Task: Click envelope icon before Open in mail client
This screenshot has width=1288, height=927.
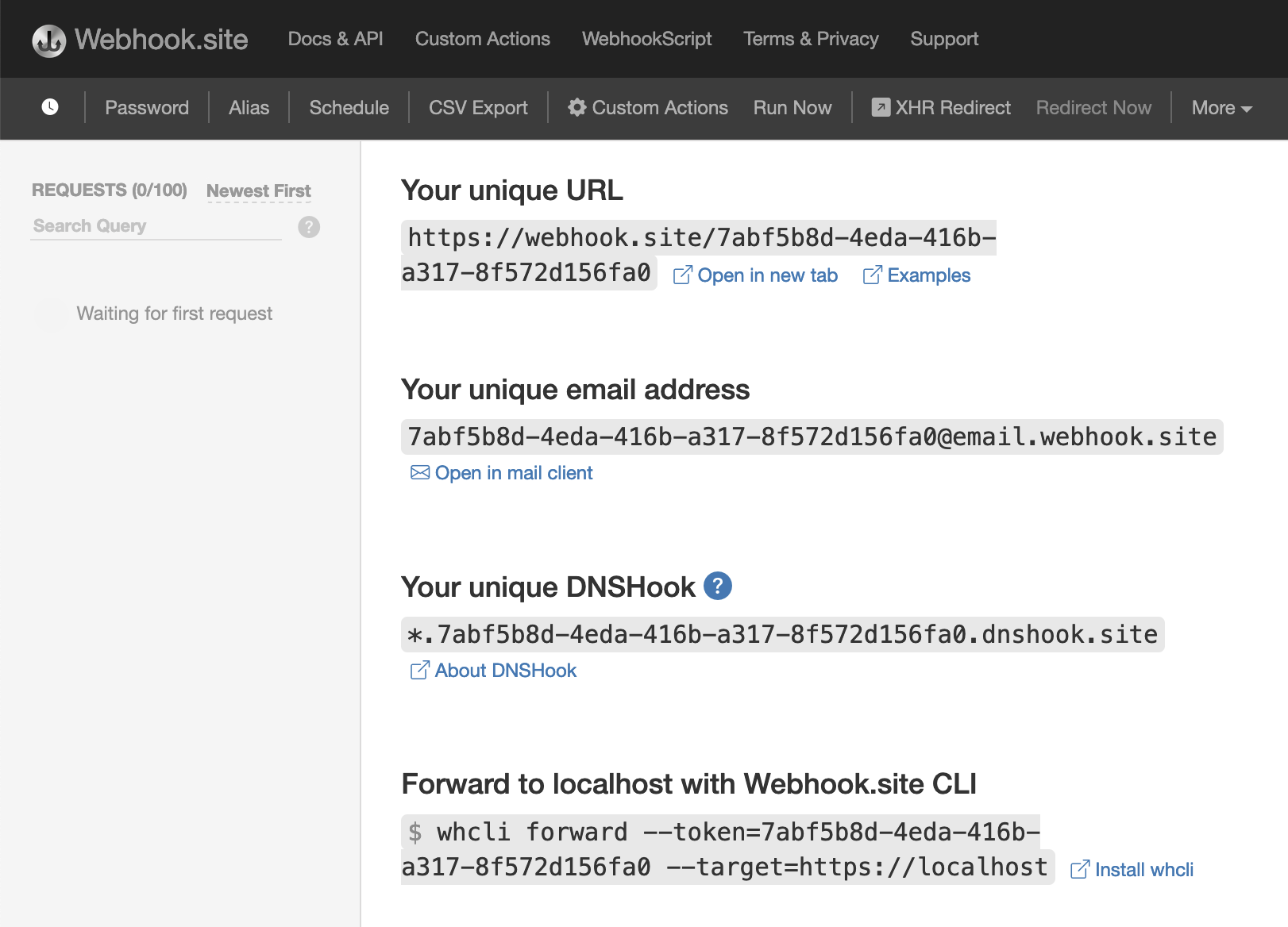Action: pos(420,473)
